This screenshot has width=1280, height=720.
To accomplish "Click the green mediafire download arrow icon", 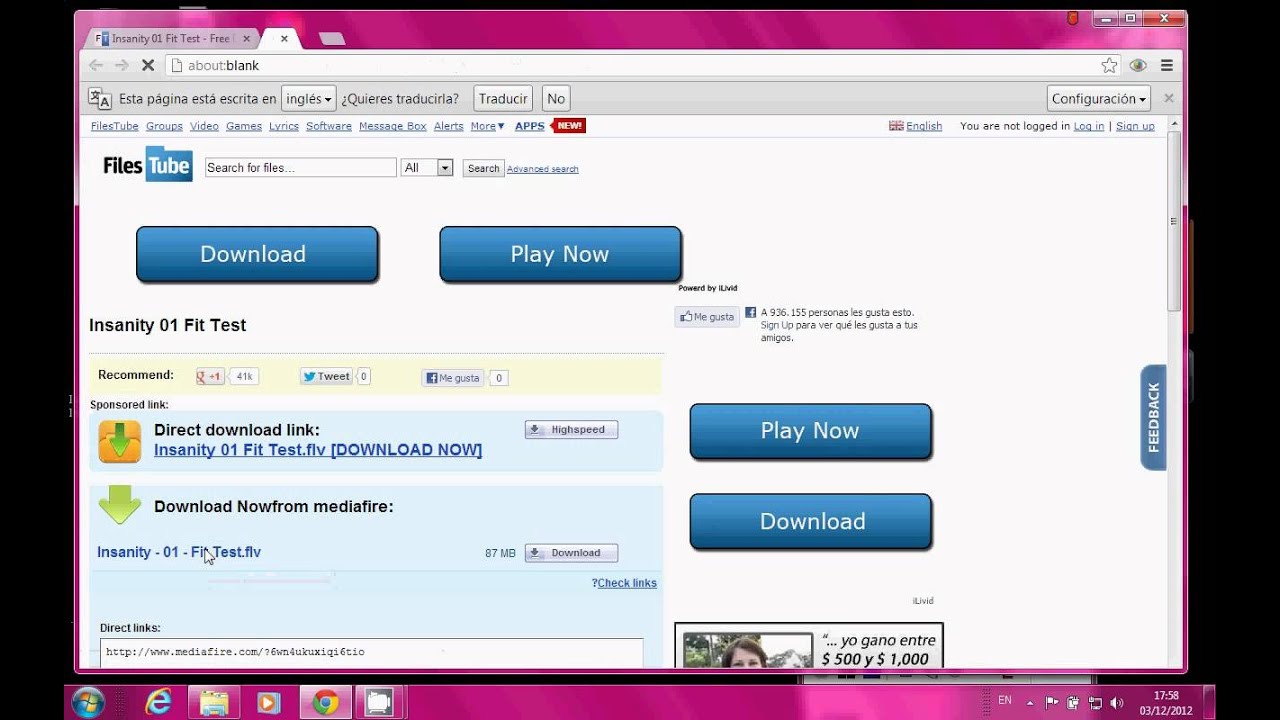I will coord(120,505).
